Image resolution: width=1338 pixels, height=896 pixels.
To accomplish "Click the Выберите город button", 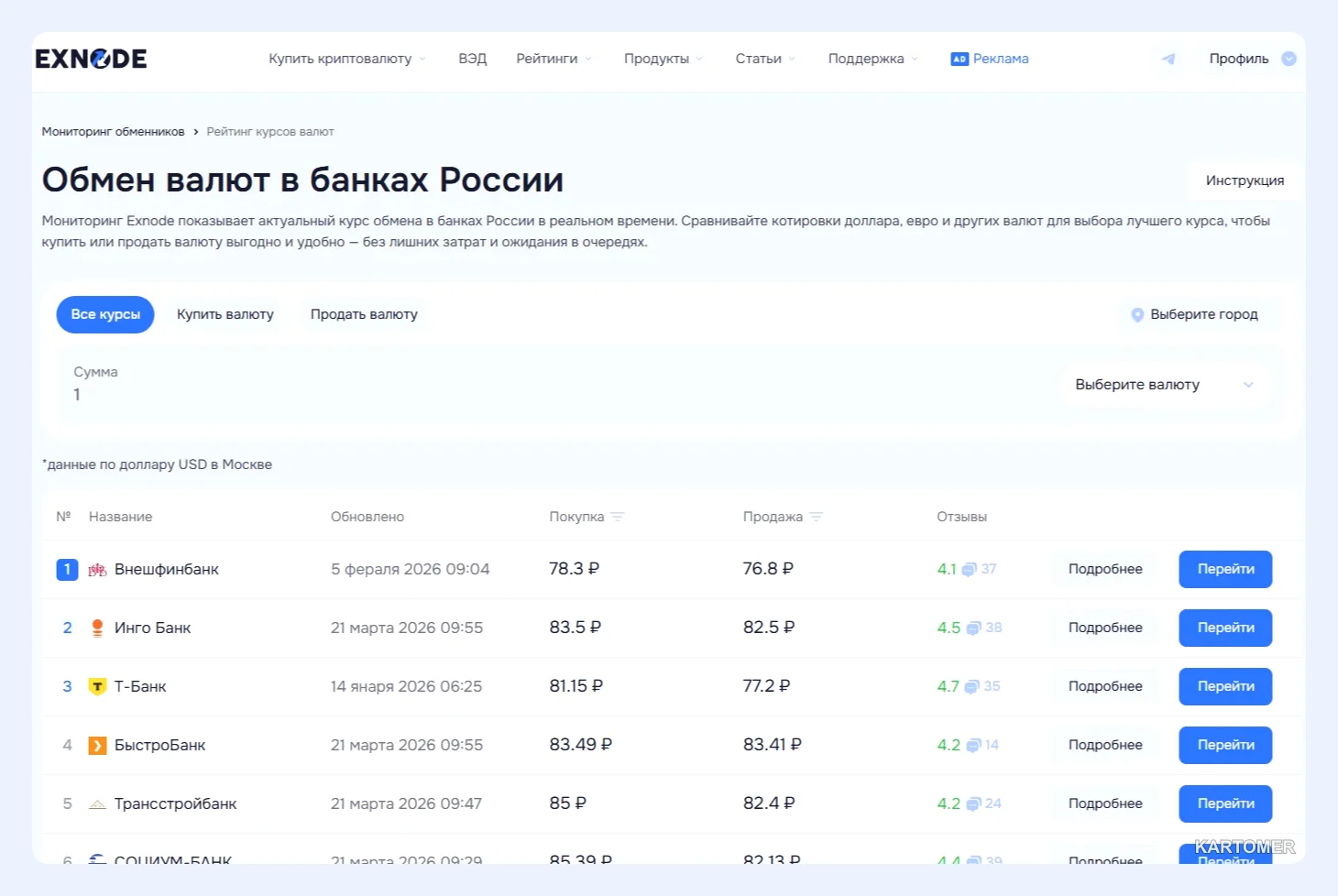I will 1195,314.
